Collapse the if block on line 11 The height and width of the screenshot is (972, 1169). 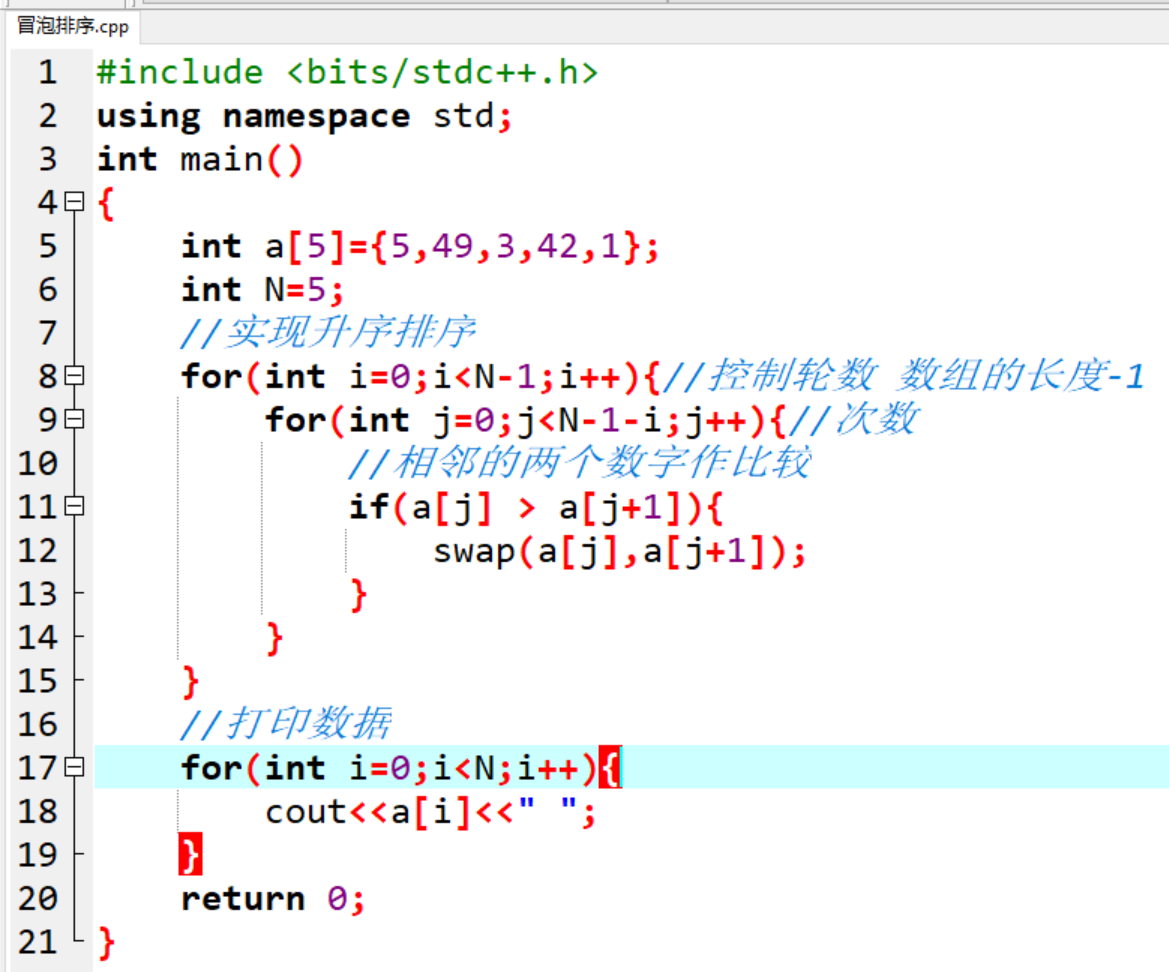click(x=74, y=507)
